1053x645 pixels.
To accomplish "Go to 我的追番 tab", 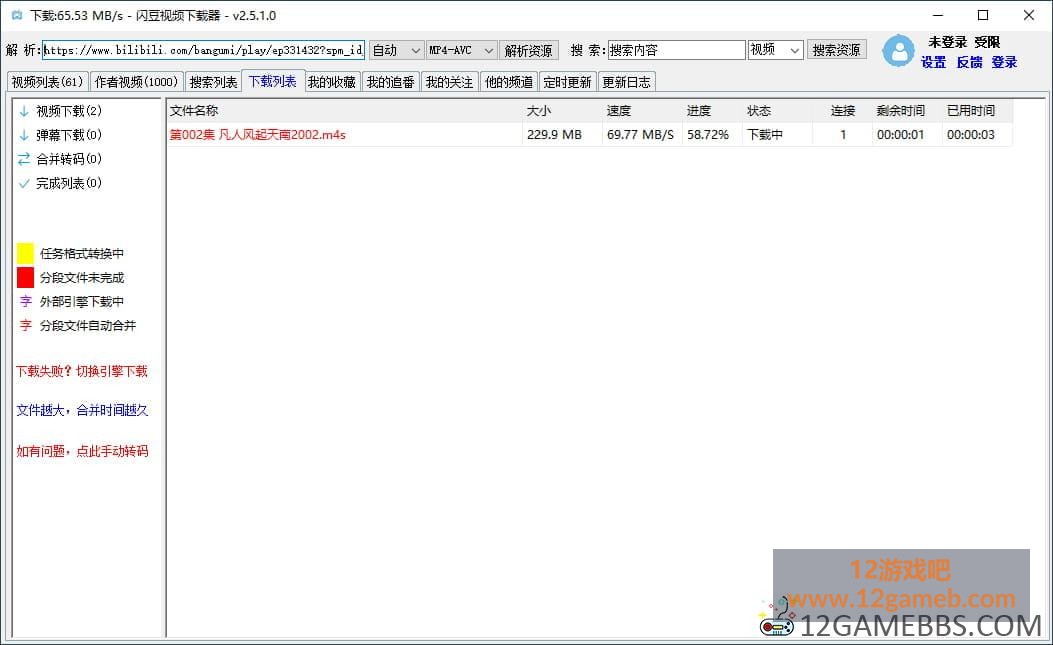I will pos(391,82).
